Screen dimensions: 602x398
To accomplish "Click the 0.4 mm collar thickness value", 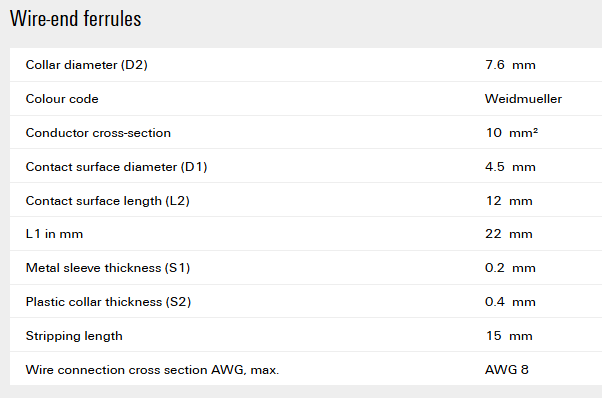I will (x=510, y=302).
